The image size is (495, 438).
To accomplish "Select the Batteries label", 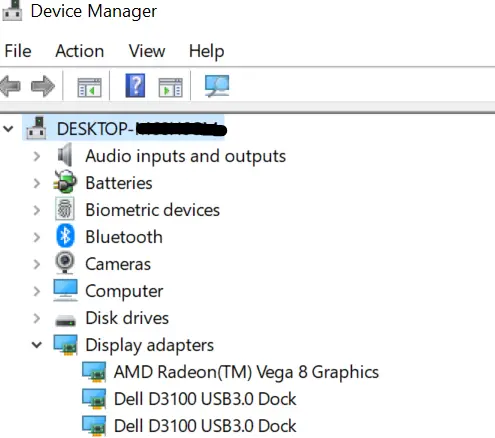I will 119,183.
